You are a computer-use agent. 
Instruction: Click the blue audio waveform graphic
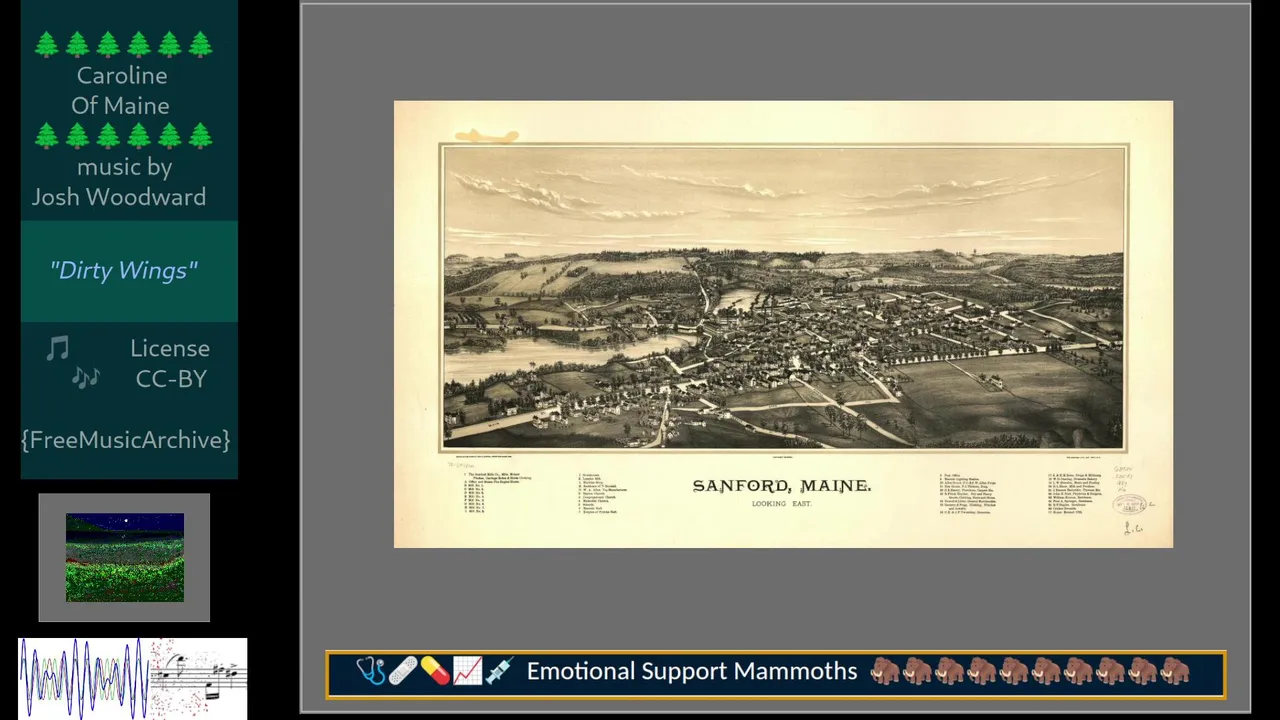[84, 678]
